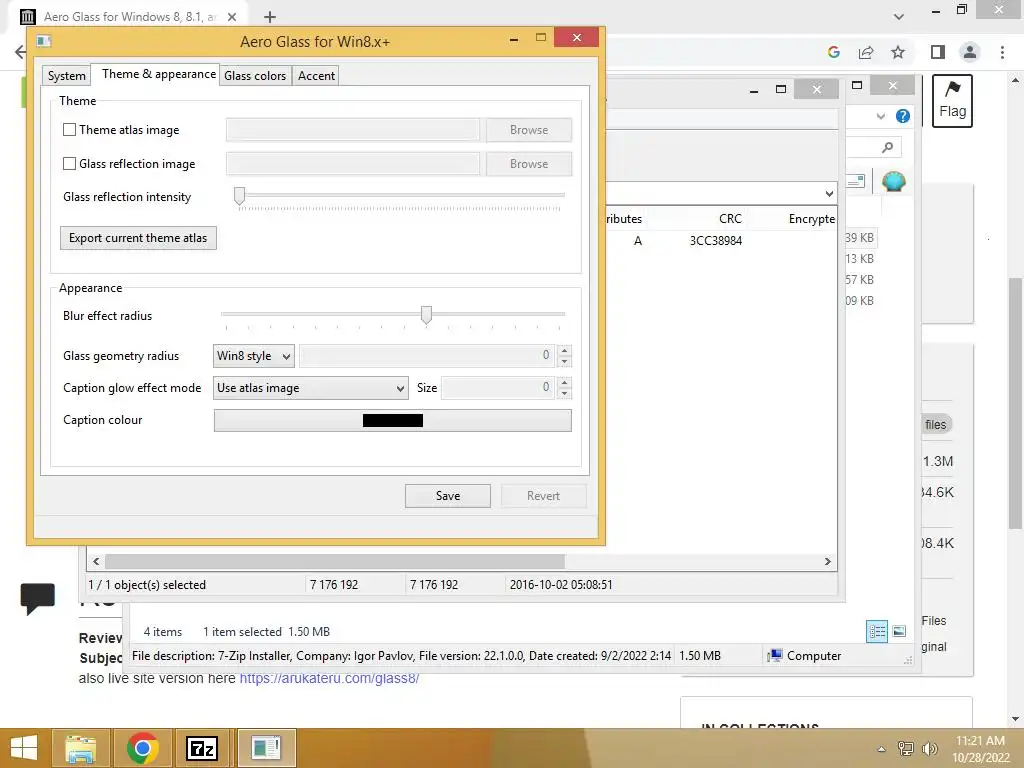The image size is (1024, 768).
Task: Open the arukateru.com/glass8 link
Action: coord(328,678)
